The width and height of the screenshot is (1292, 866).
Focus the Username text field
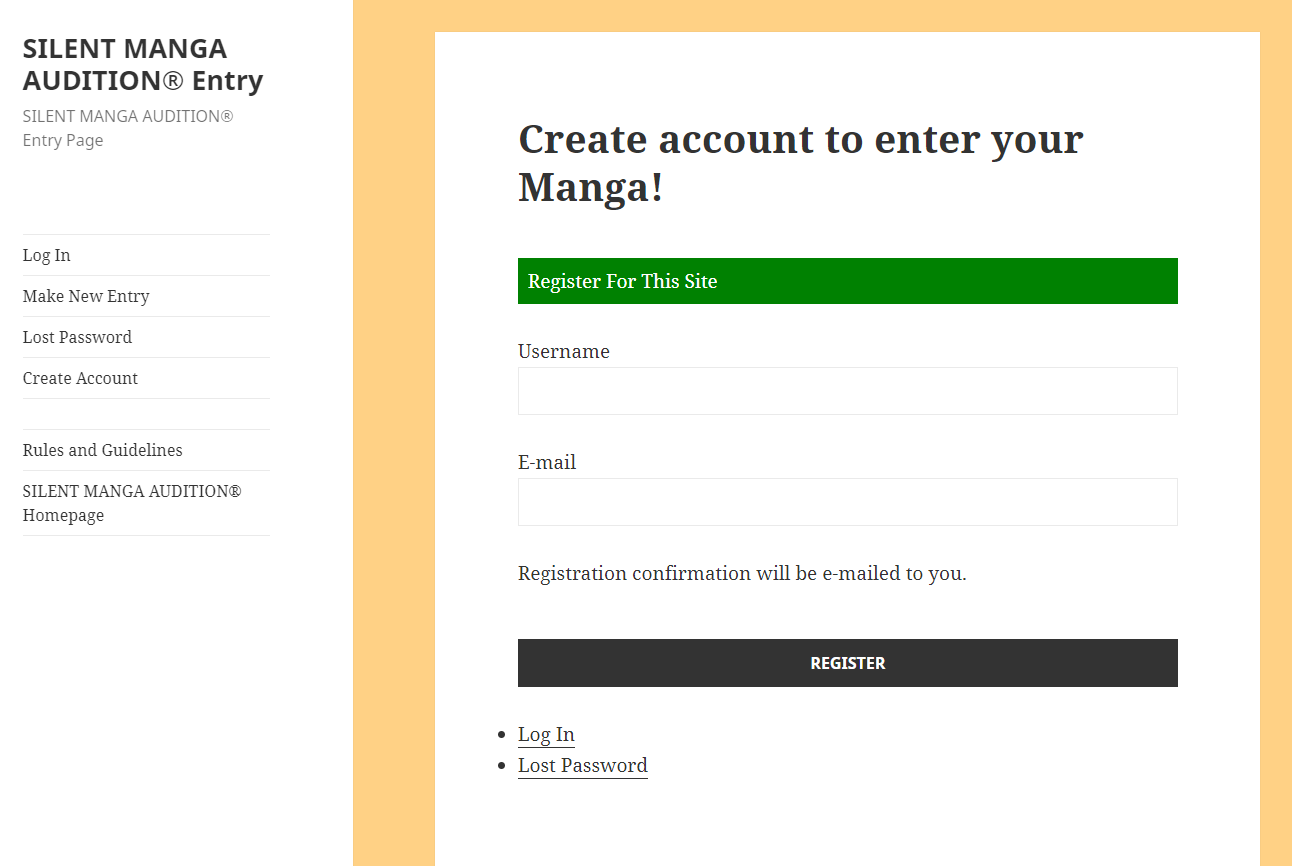[x=847, y=391]
